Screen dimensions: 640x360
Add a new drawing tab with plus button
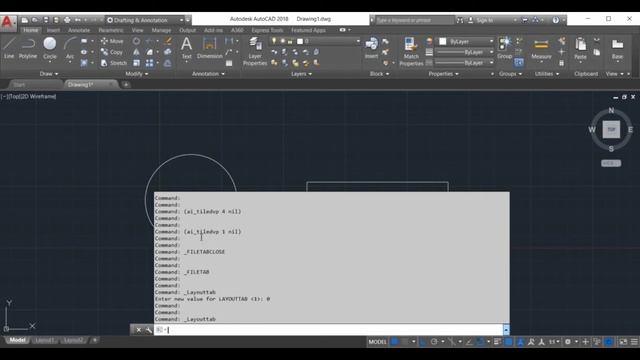point(126,84)
